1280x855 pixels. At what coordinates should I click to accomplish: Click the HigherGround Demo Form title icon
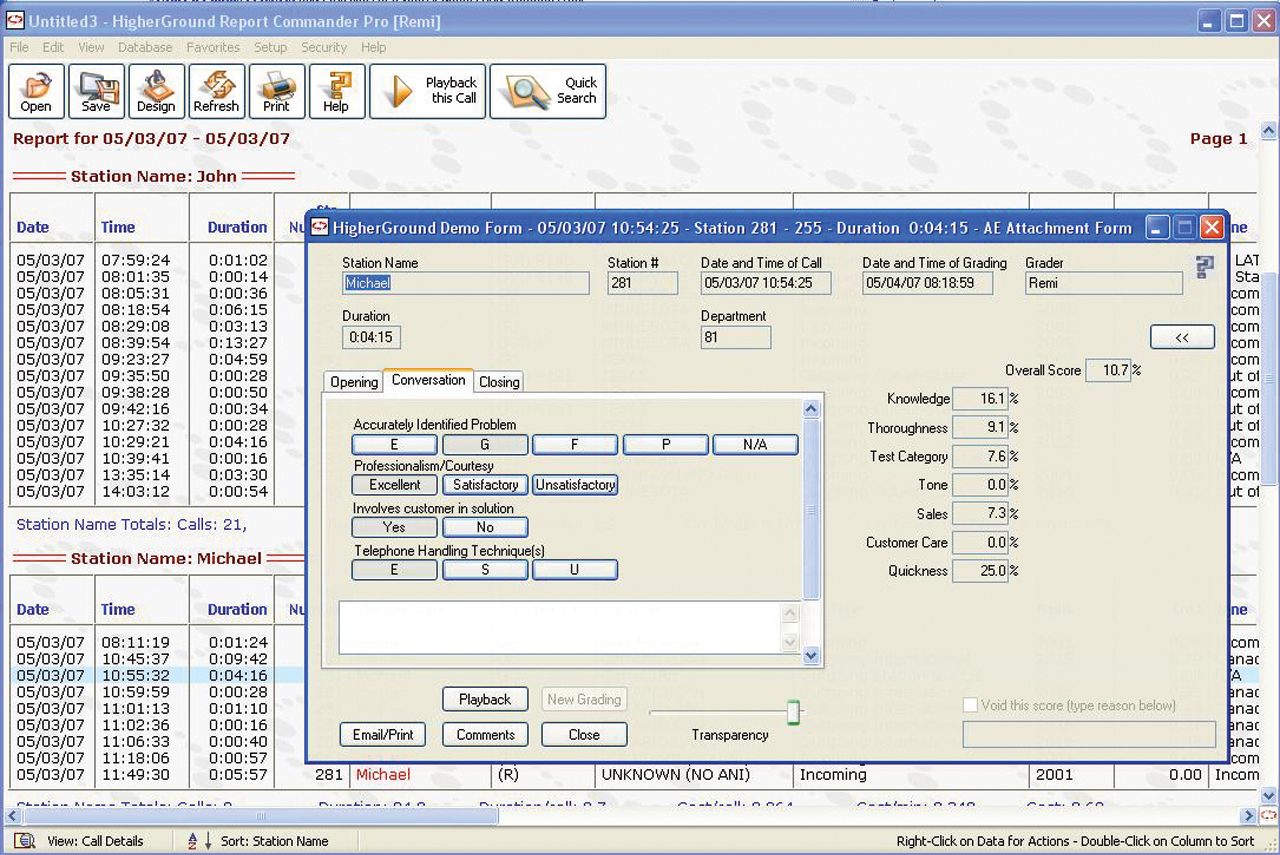pyautogui.click(x=320, y=228)
